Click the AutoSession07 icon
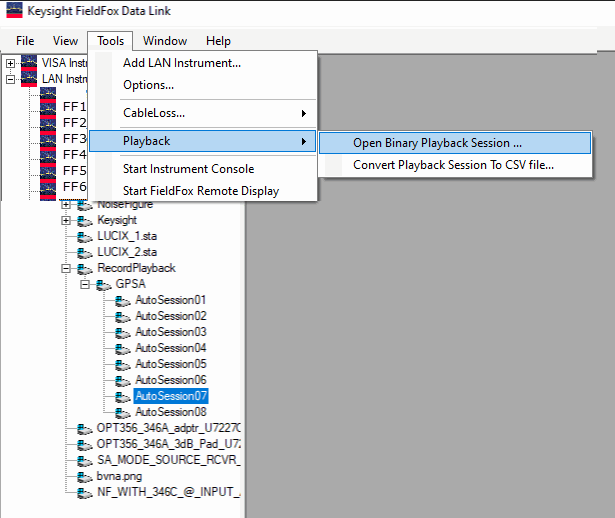This screenshot has width=615, height=518. tap(122, 397)
